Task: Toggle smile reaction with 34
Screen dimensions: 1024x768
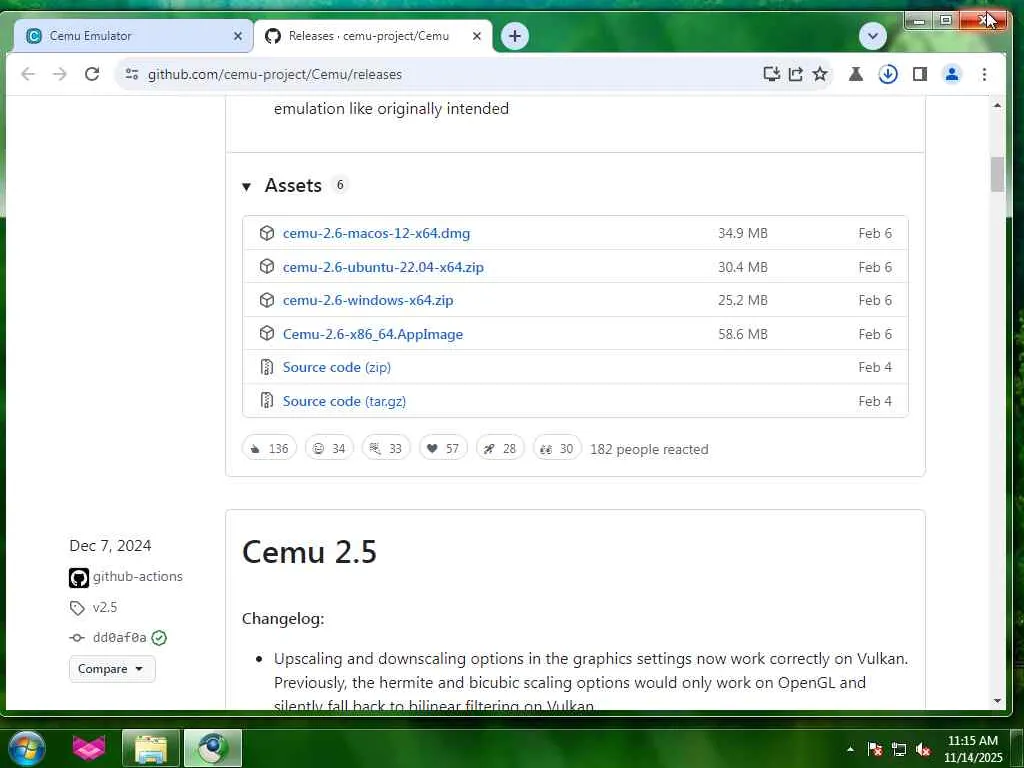Action: [329, 448]
